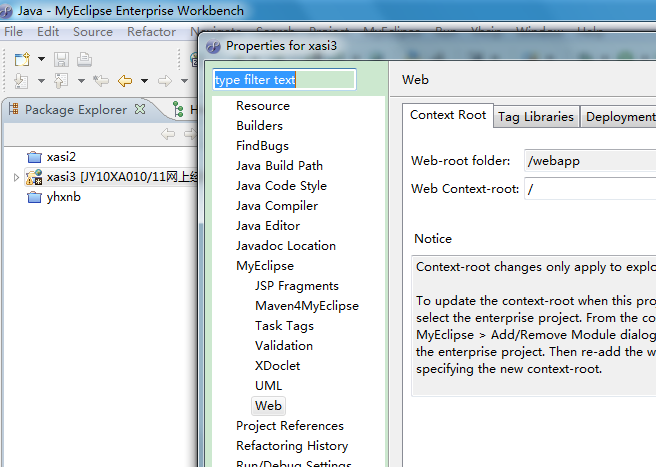
Task: Select XDoclet properties page
Action: tap(277, 366)
